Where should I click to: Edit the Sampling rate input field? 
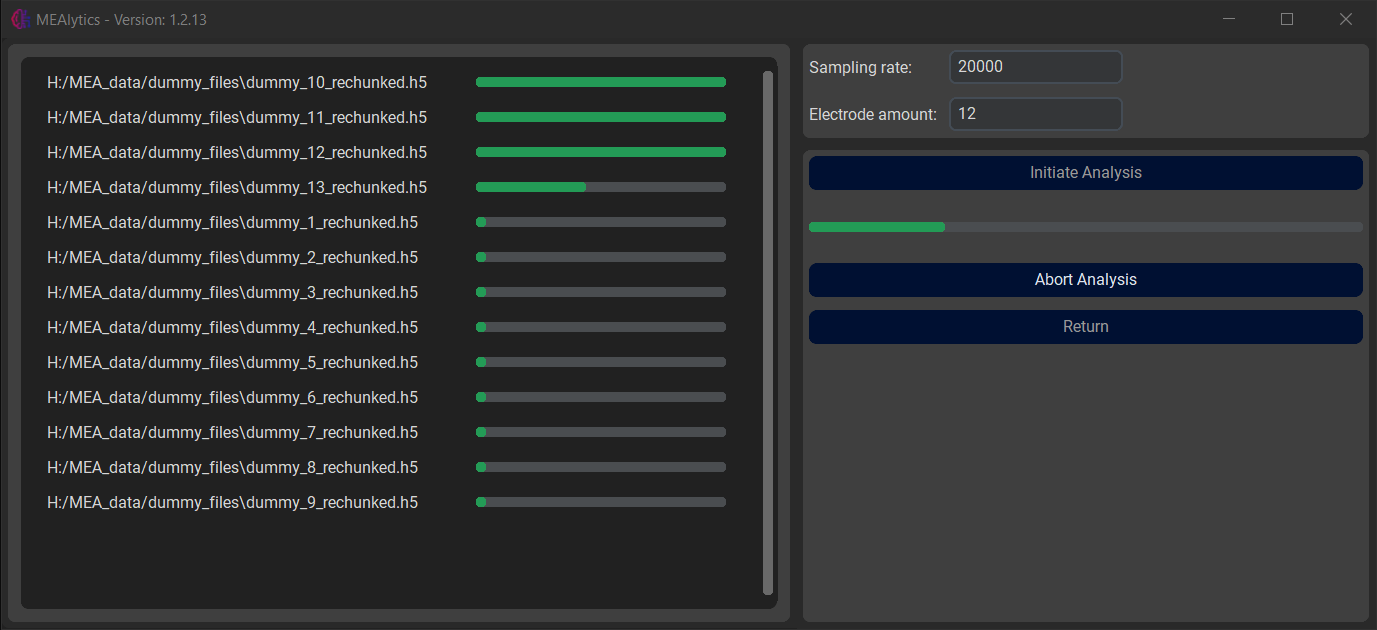pos(1035,67)
